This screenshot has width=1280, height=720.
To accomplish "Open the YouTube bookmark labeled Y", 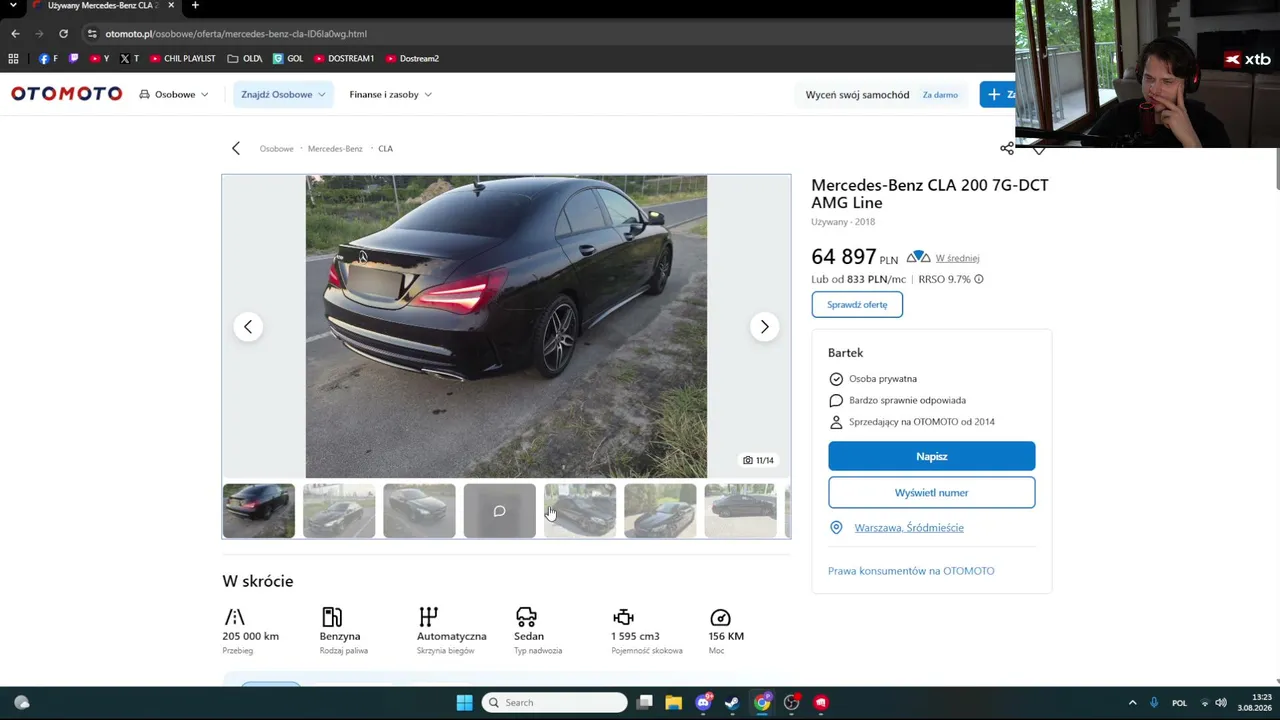I will click(99, 58).
